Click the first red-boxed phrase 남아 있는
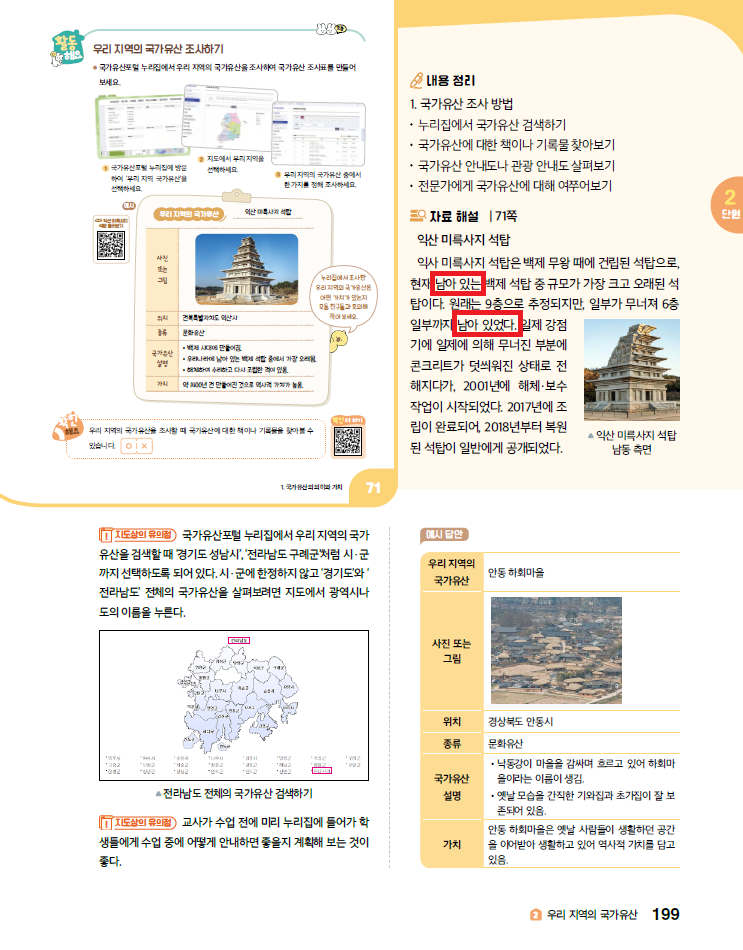The image size is (743, 950). [458, 283]
